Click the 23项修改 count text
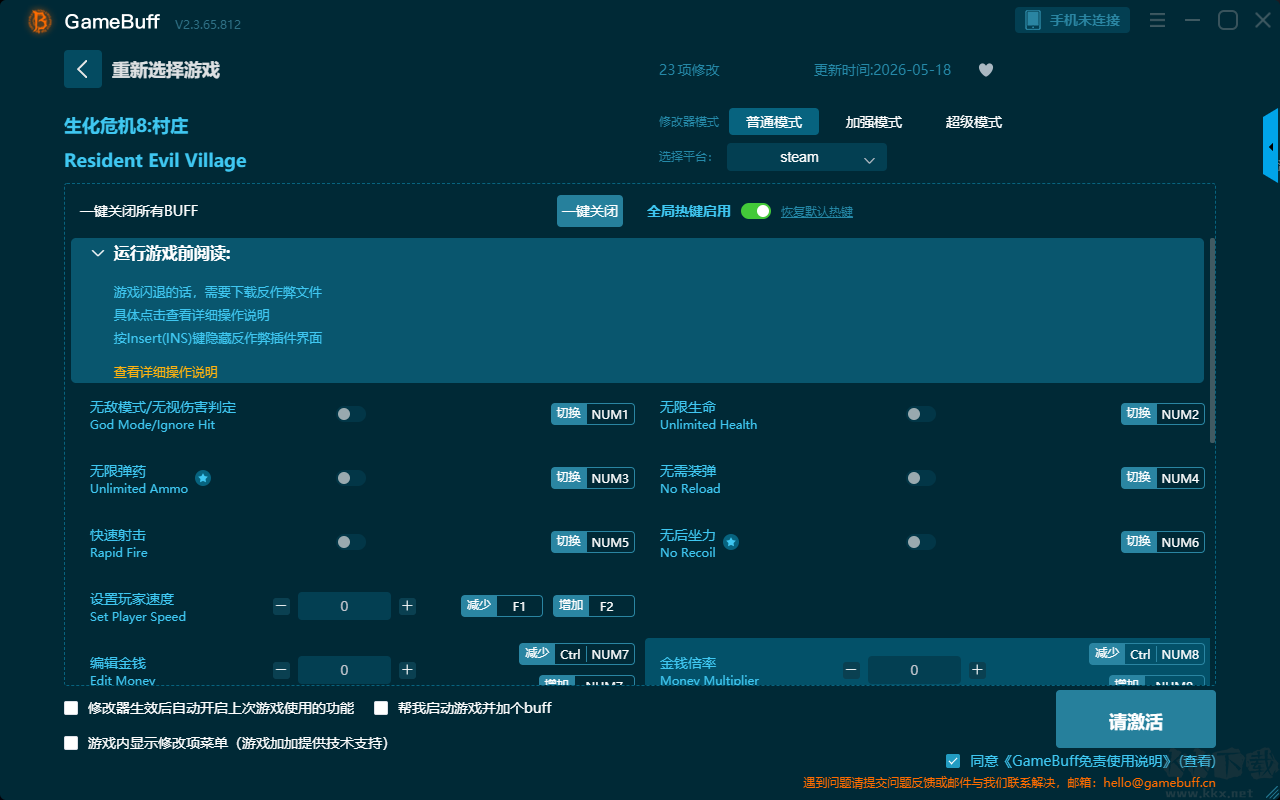The image size is (1280, 800). tap(689, 70)
